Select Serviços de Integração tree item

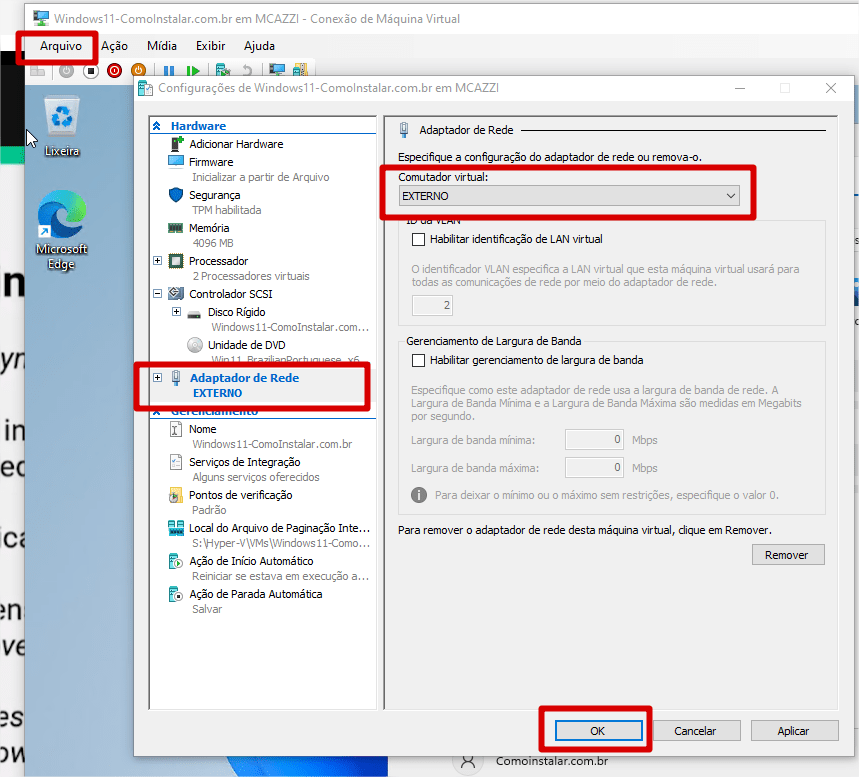[x=245, y=462]
